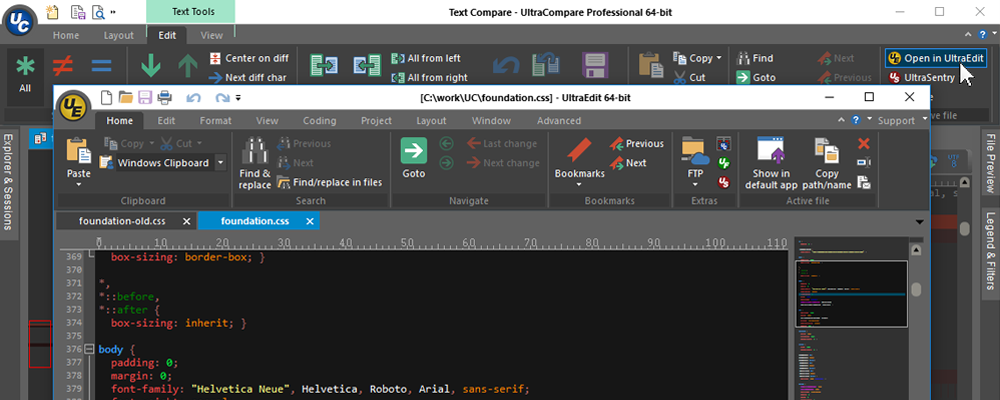This screenshot has width=1000, height=400.
Task: Click All from right in UltraCompare
Action: 429,78
